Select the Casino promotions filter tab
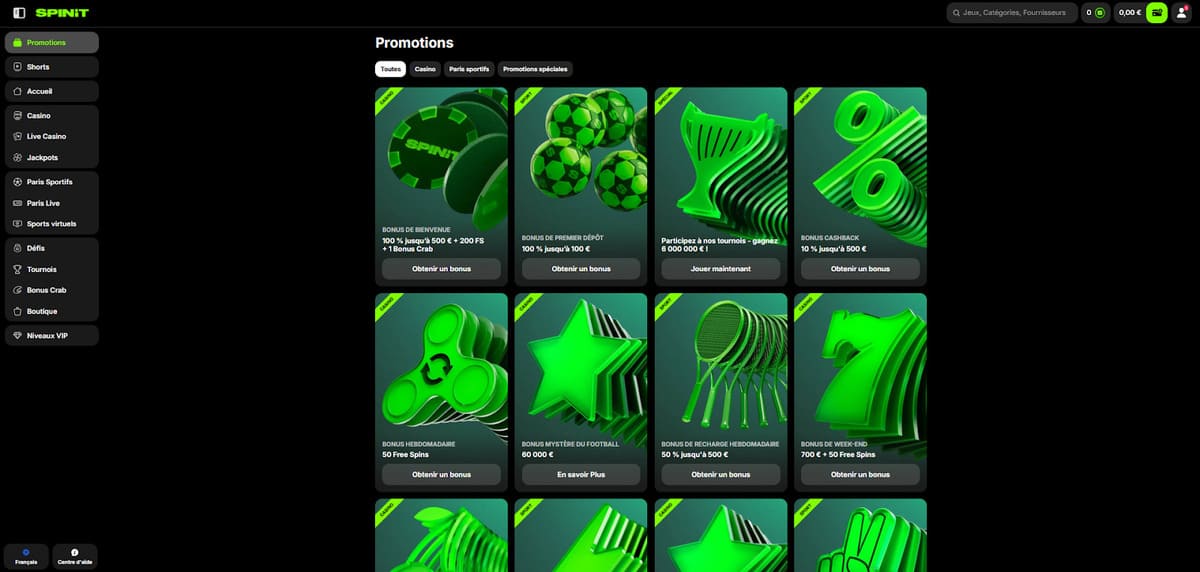This screenshot has width=1200, height=572. click(x=425, y=69)
